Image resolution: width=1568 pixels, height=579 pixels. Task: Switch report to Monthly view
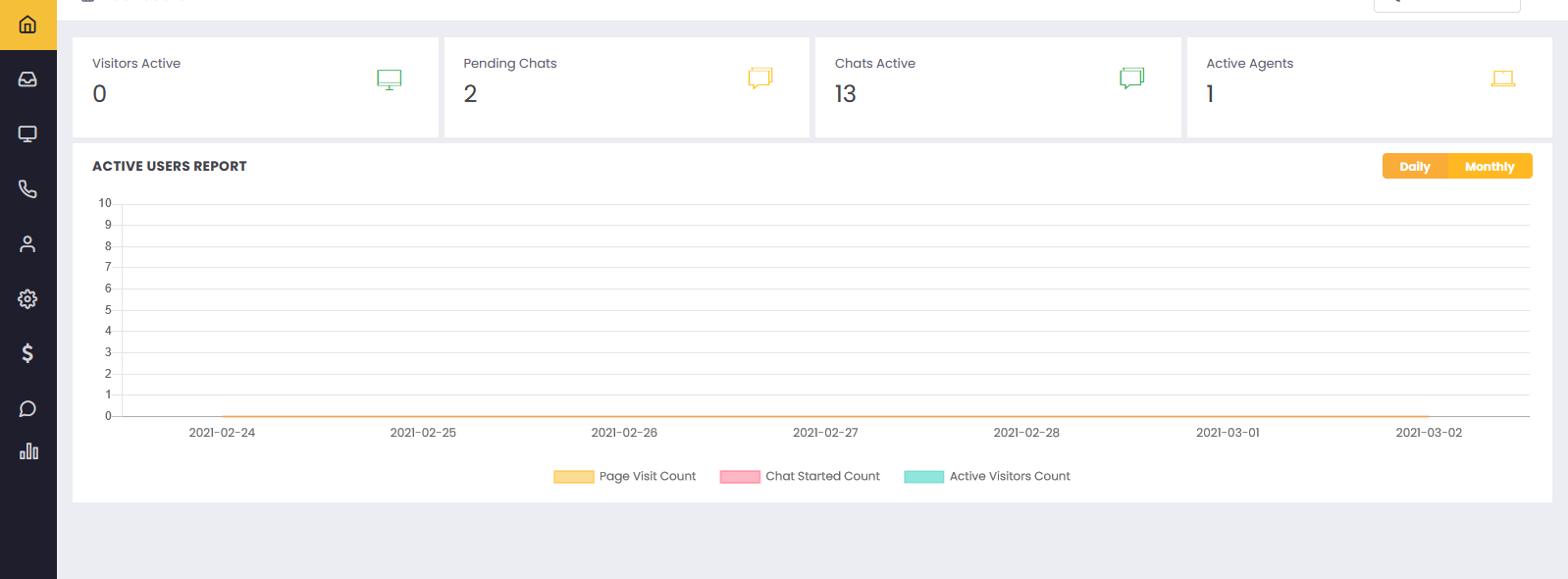[1490, 167]
